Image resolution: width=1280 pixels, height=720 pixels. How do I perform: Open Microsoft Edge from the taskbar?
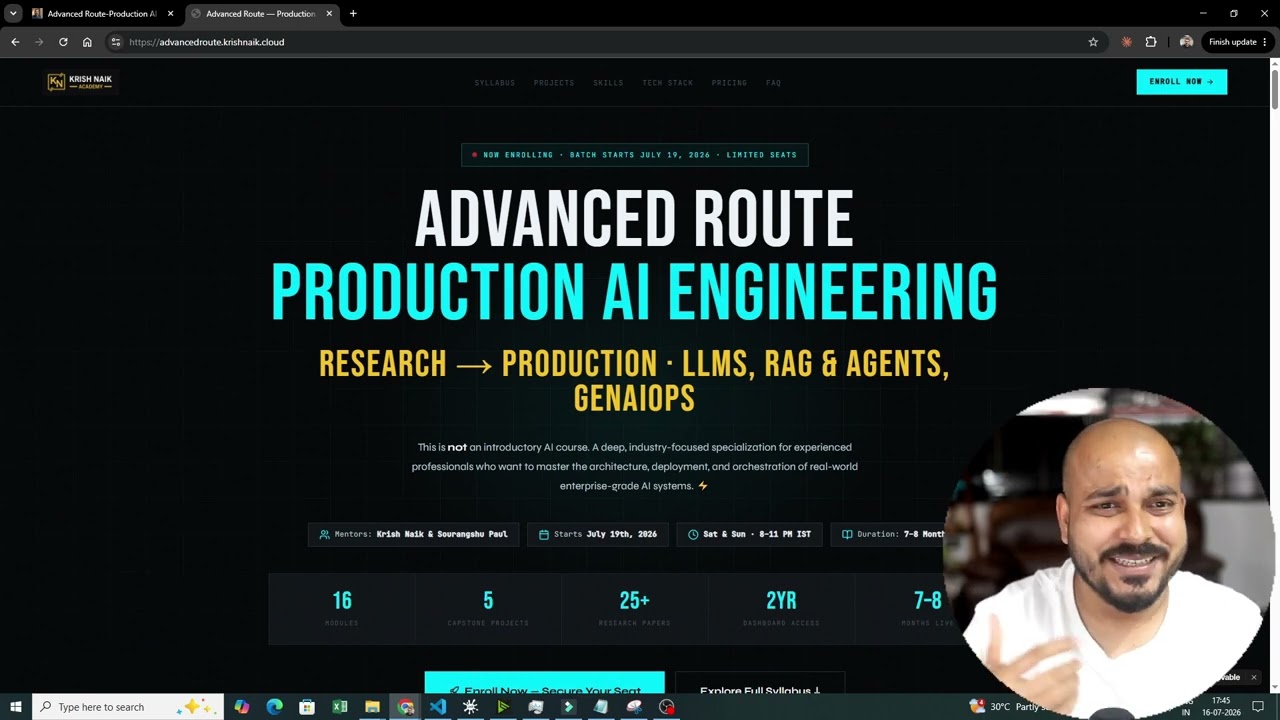[x=274, y=707]
